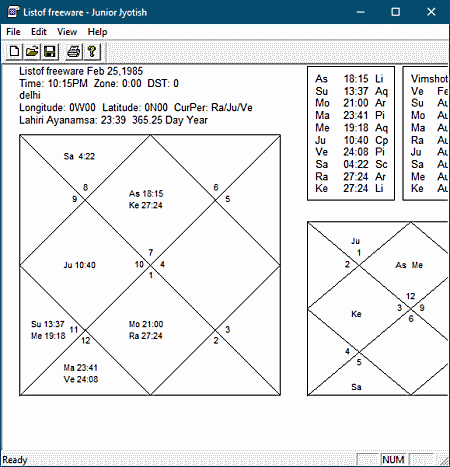Click the New chart toolbar icon
450x467 pixels.
pos(15,52)
